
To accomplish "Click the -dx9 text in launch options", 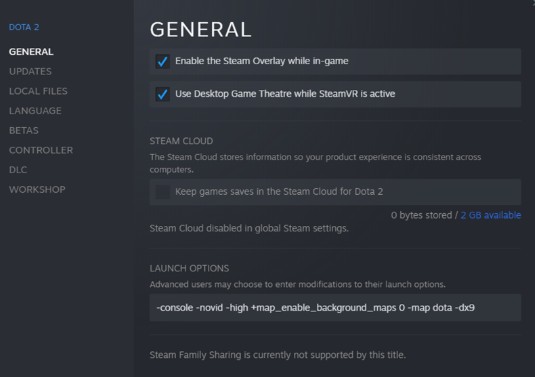I will 465,308.
